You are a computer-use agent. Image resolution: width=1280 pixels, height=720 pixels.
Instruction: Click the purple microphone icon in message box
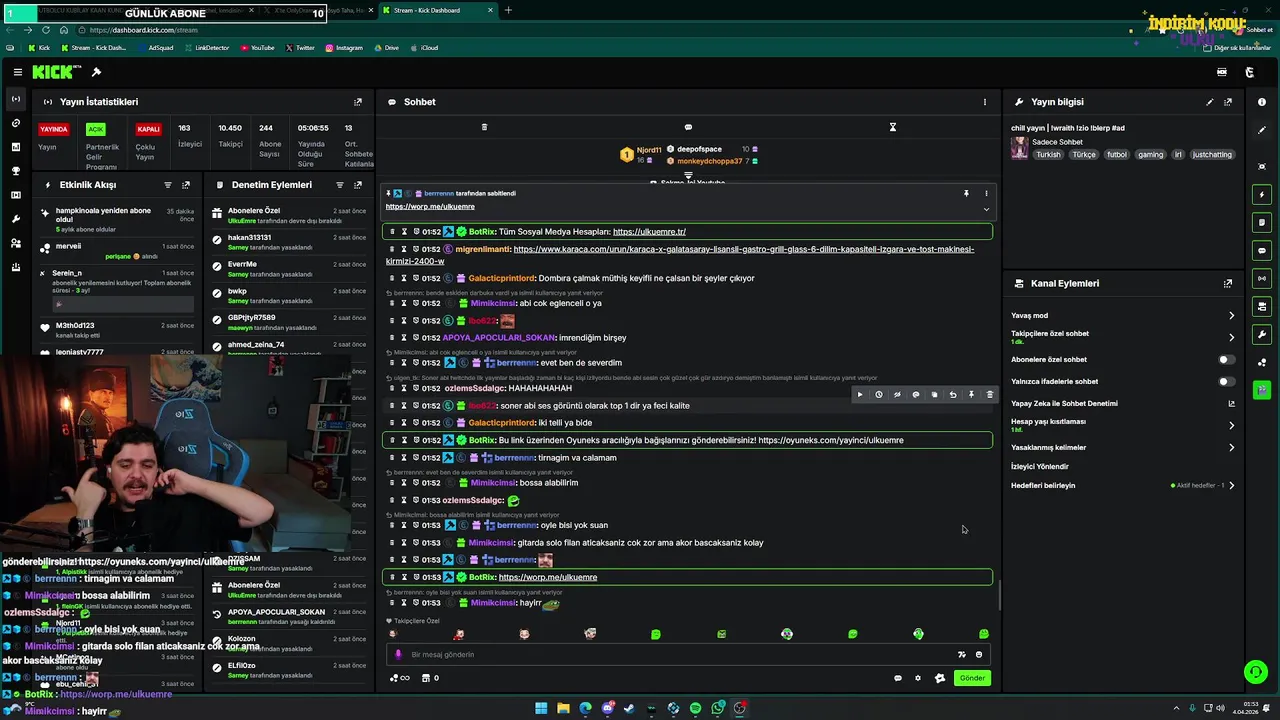tap(398, 655)
